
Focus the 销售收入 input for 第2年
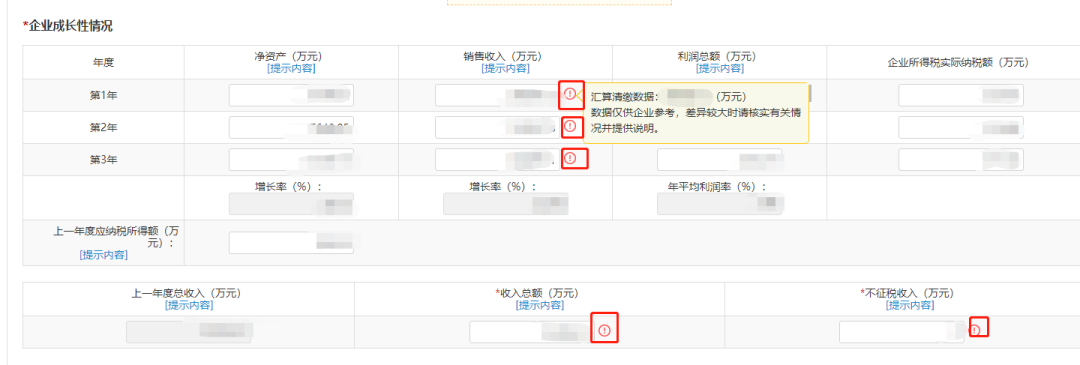tap(497, 127)
